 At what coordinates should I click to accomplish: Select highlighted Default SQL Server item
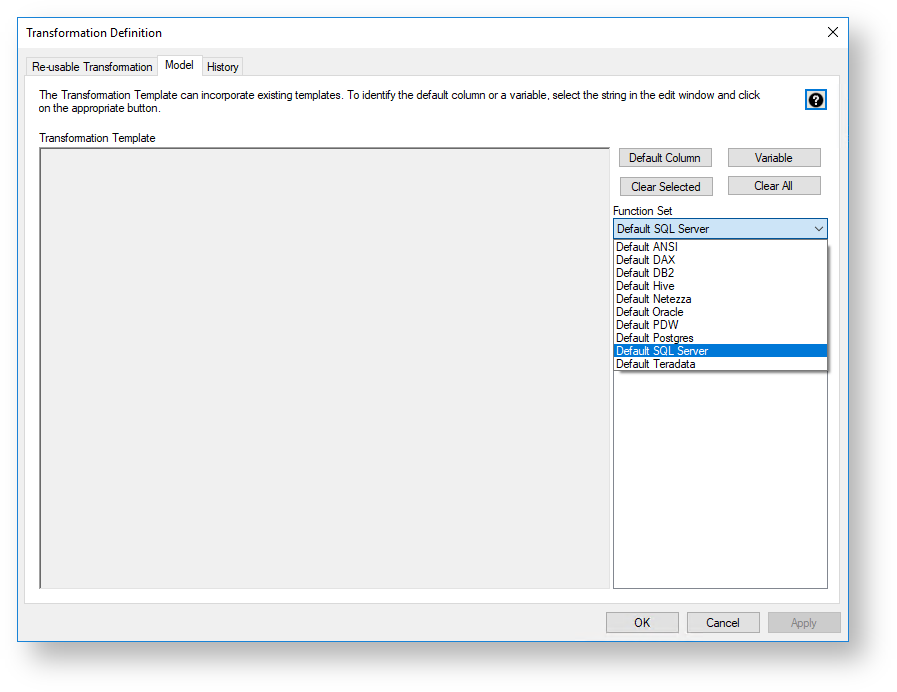[x=720, y=351]
